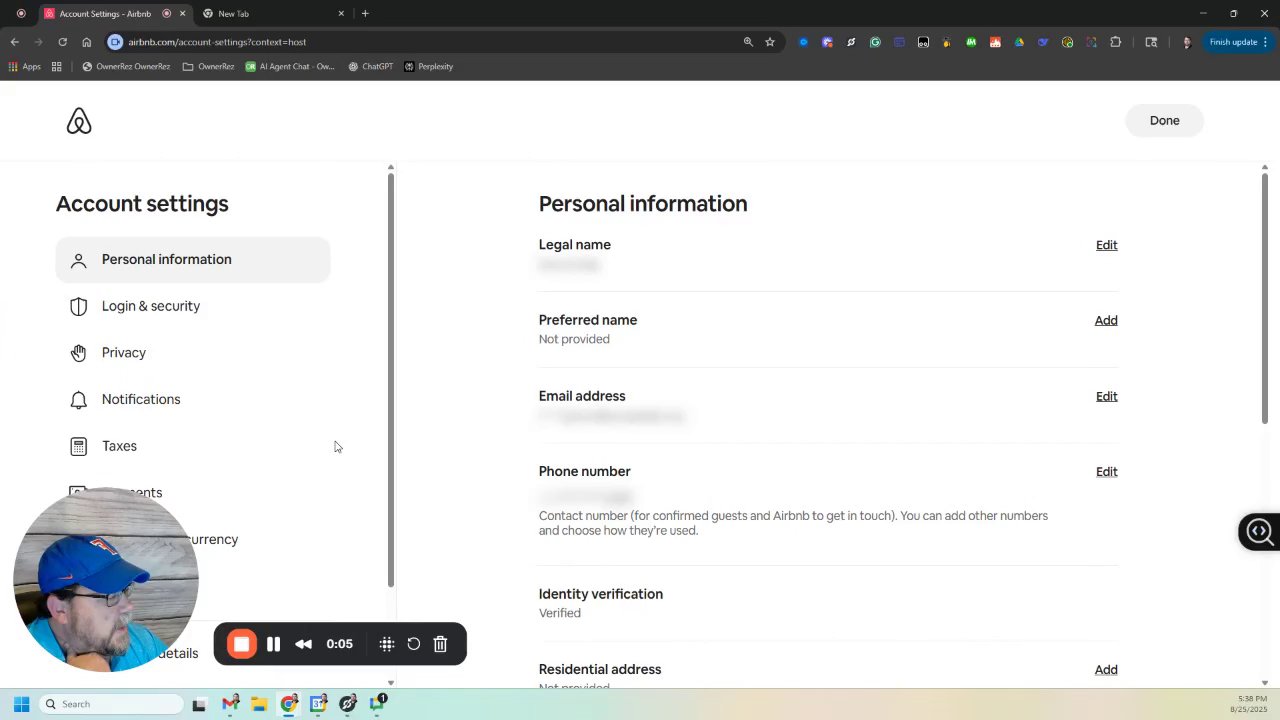
Task: Stop the screen recording
Action: coord(241,644)
